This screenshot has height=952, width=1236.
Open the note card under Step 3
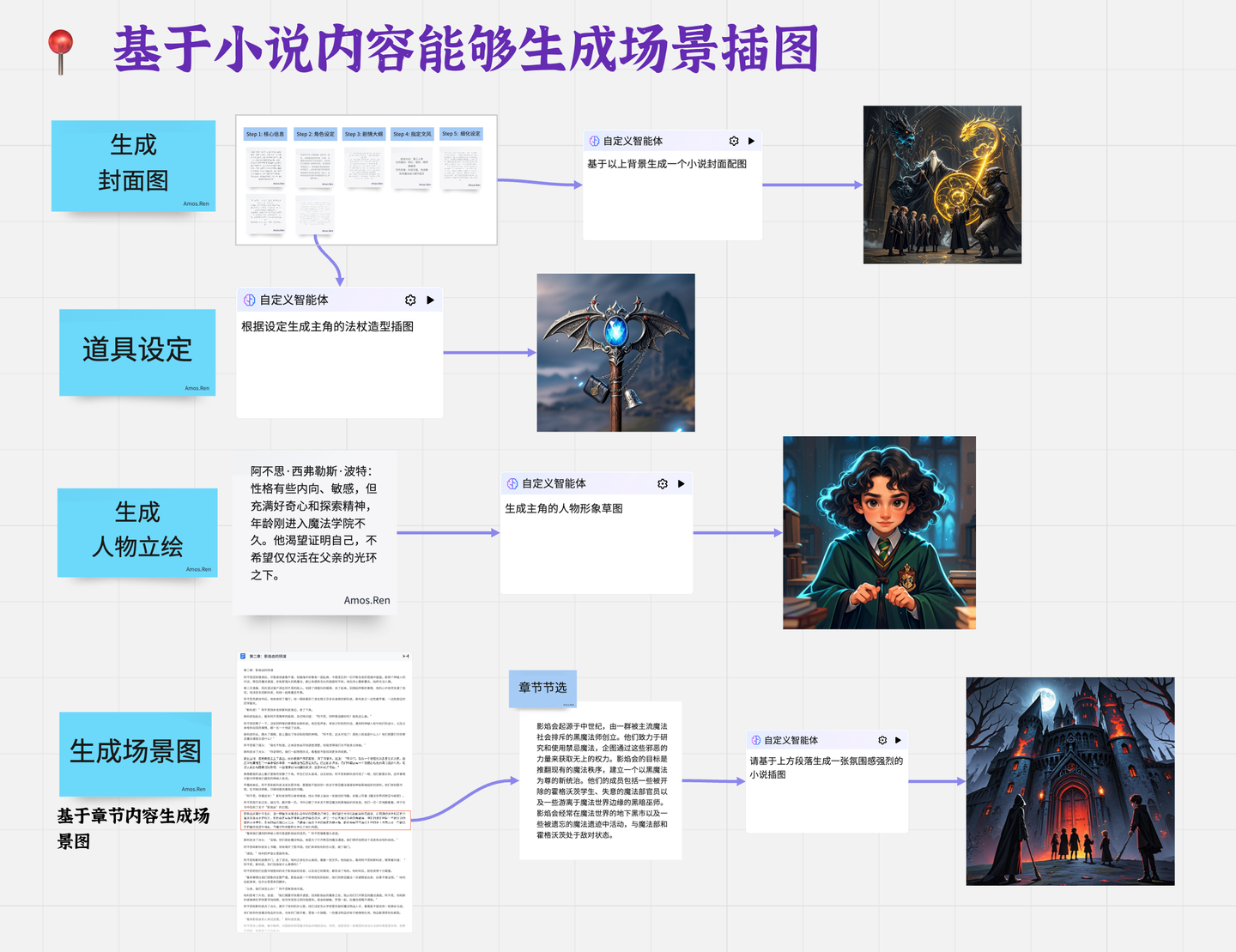tap(364, 167)
